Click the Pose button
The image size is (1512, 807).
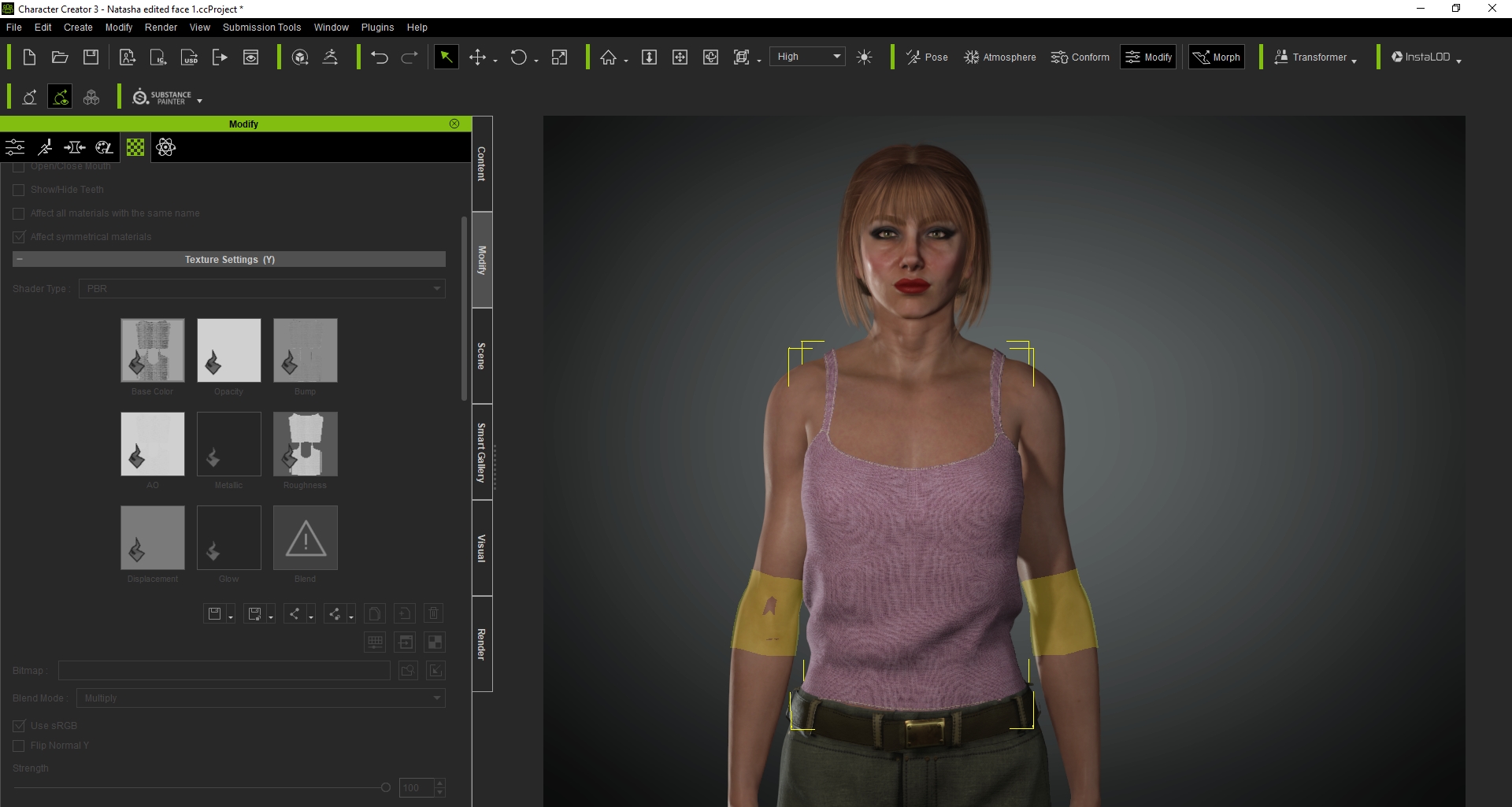point(927,57)
